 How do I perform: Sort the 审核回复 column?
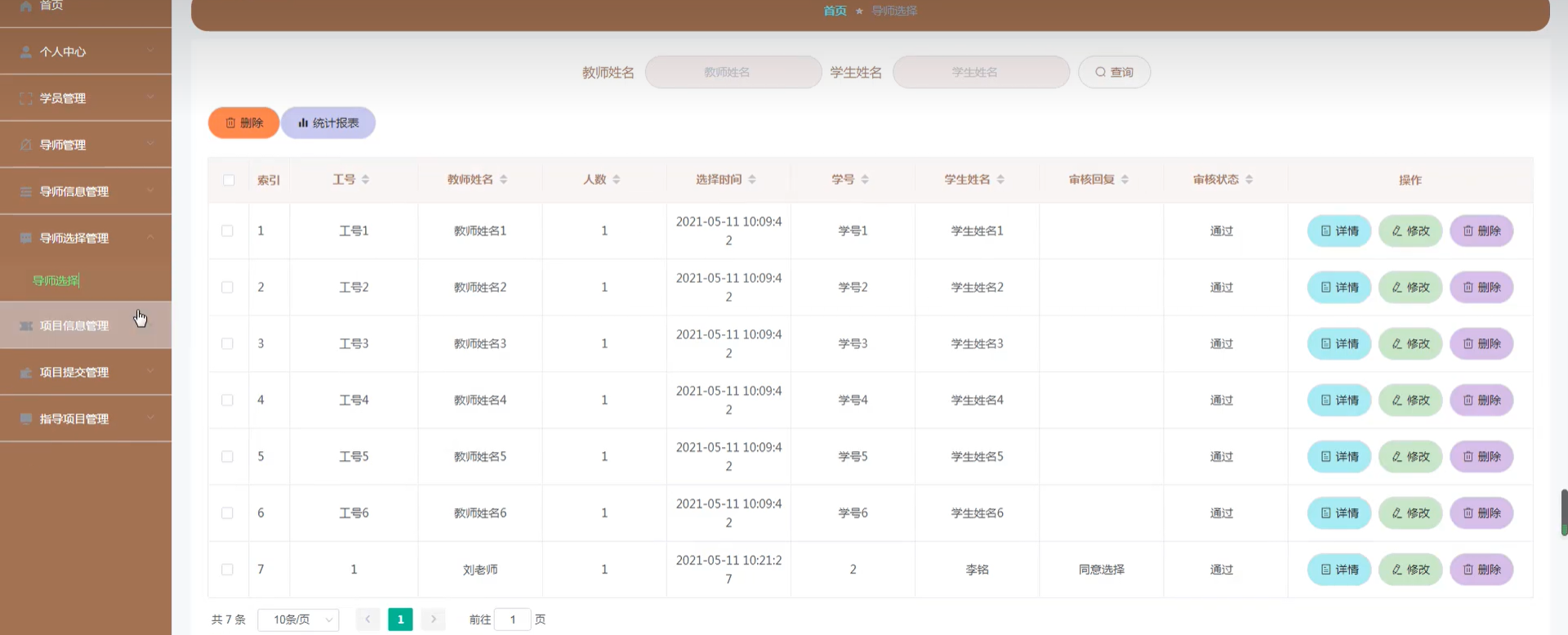1125,179
